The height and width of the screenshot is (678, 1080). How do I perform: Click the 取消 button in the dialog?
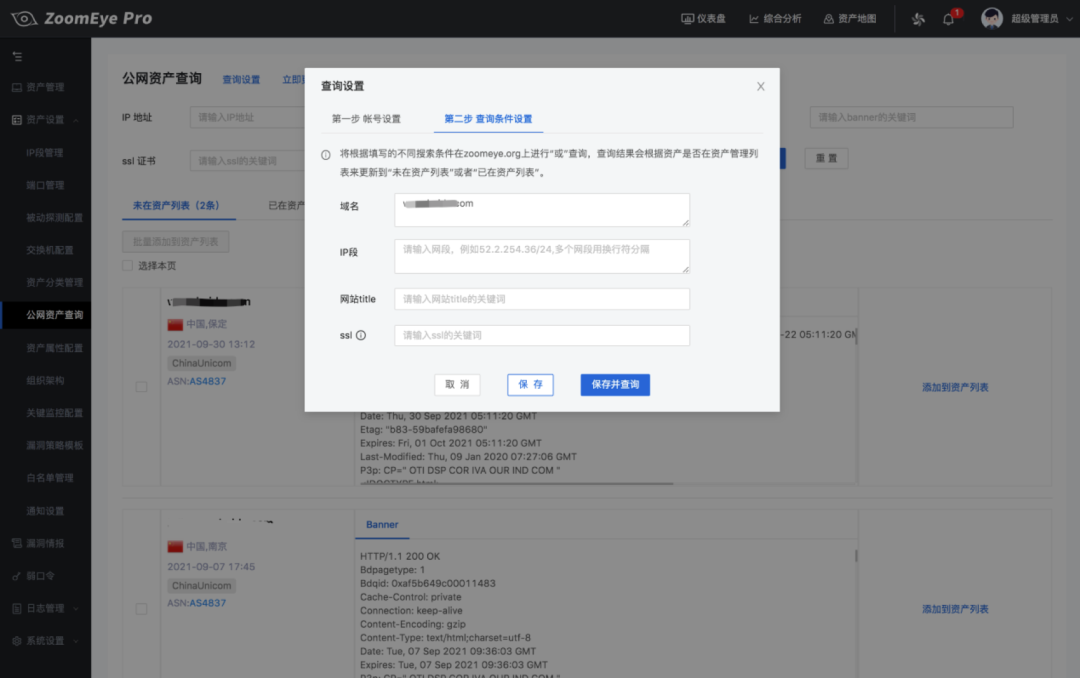(457, 384)
